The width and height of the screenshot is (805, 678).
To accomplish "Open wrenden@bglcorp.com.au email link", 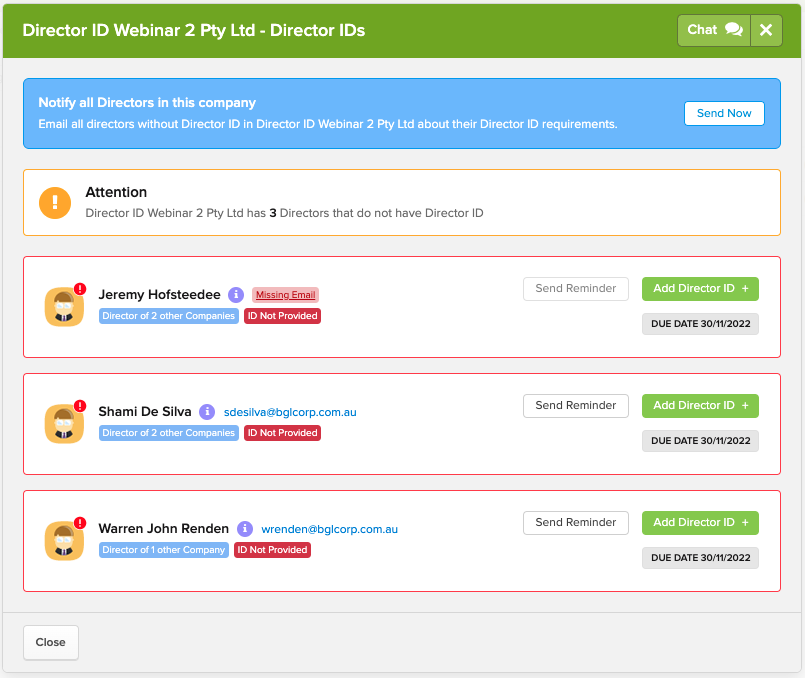I will point(329,529).
